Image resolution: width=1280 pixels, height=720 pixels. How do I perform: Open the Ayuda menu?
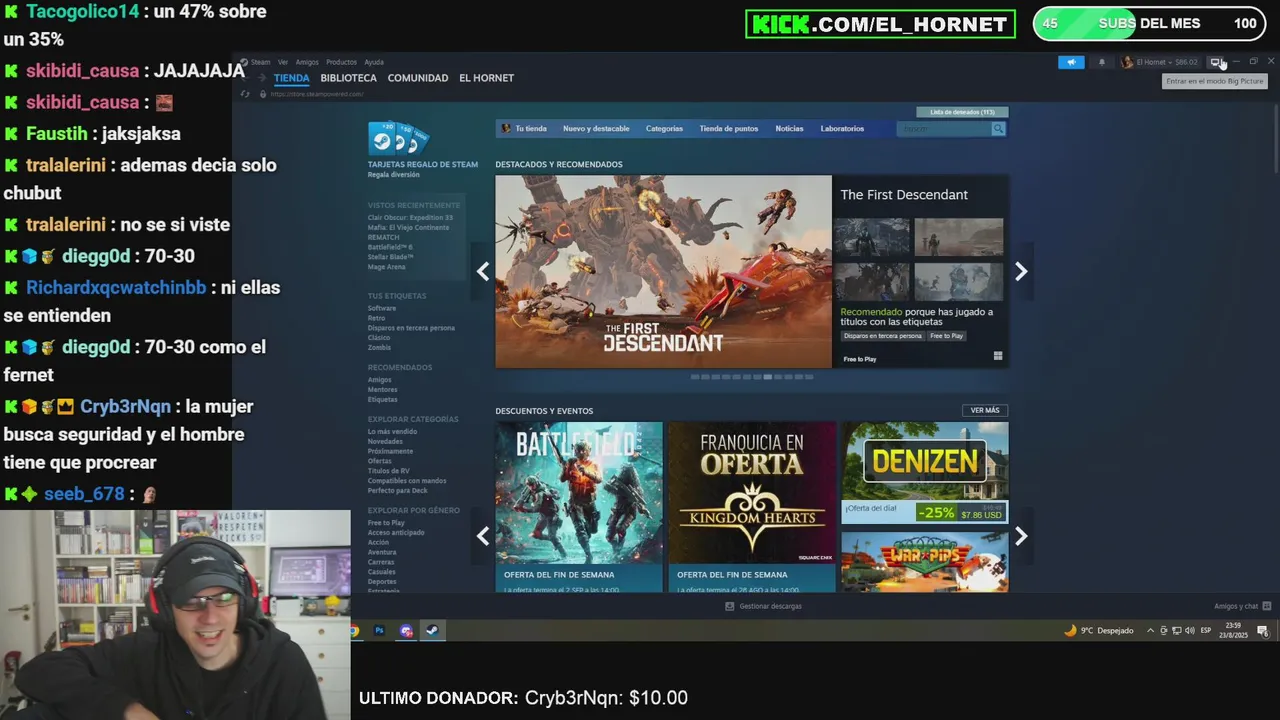coord(374,62)
